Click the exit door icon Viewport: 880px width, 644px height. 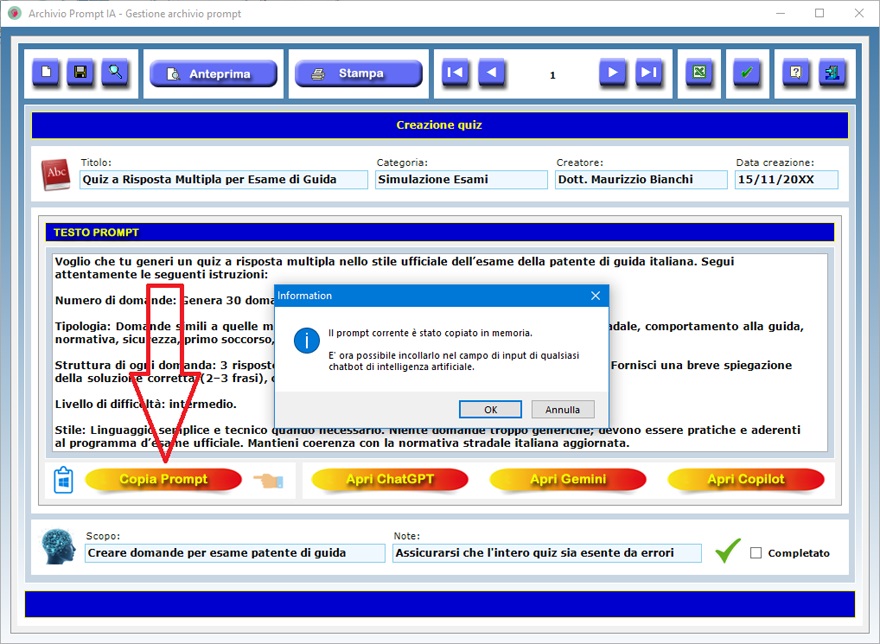[x=832, y=73]
